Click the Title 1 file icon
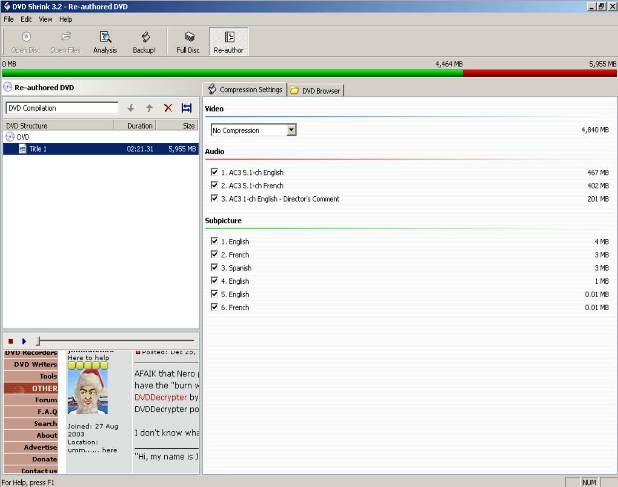The image size is (618, 487). click(x=23, y=149)
